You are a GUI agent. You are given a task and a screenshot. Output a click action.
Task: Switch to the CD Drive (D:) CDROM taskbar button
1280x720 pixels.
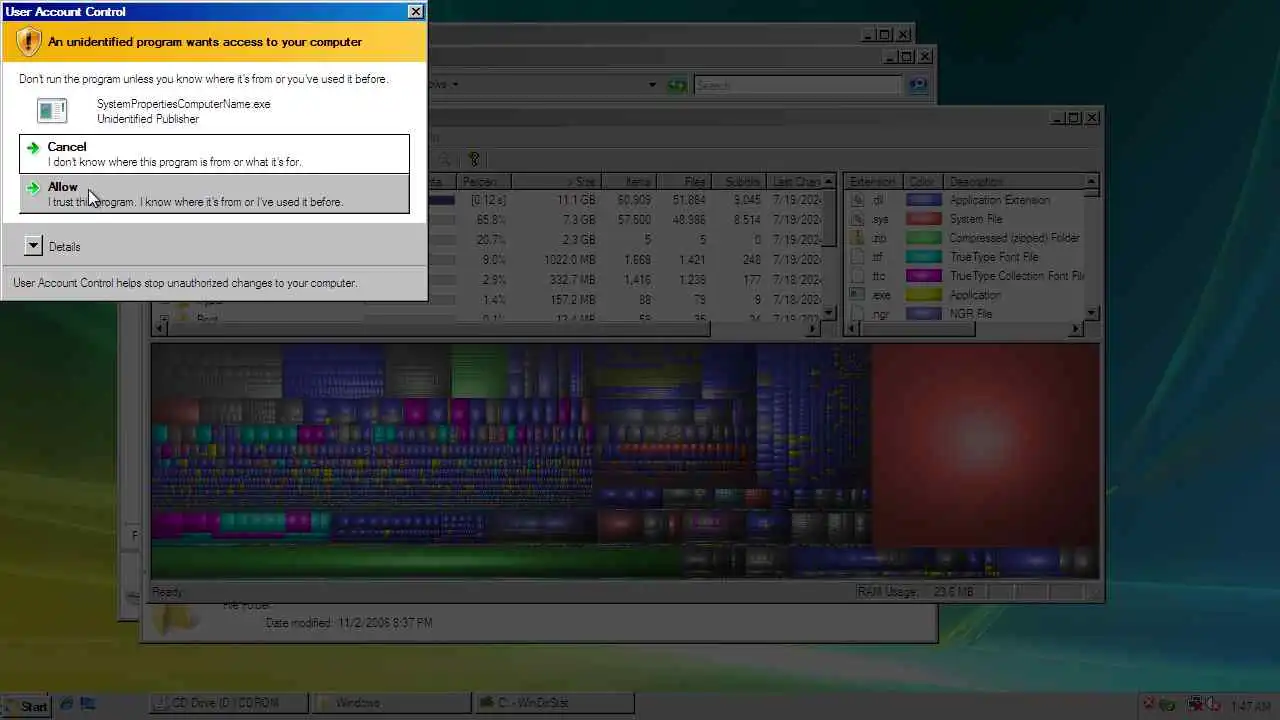click(229, 704)
